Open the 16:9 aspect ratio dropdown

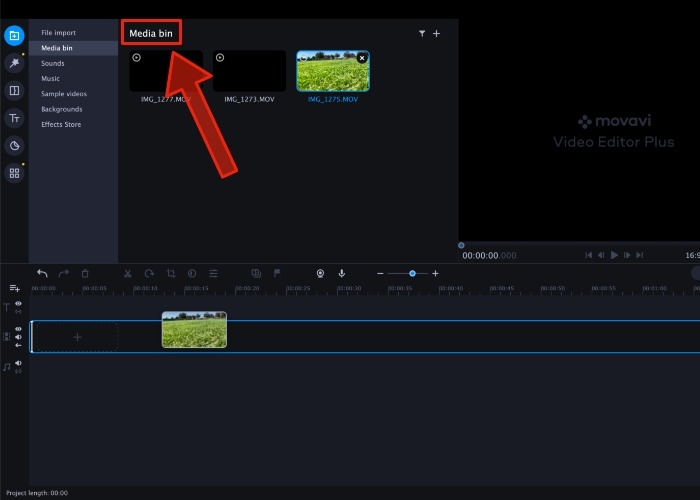(692, 256)
